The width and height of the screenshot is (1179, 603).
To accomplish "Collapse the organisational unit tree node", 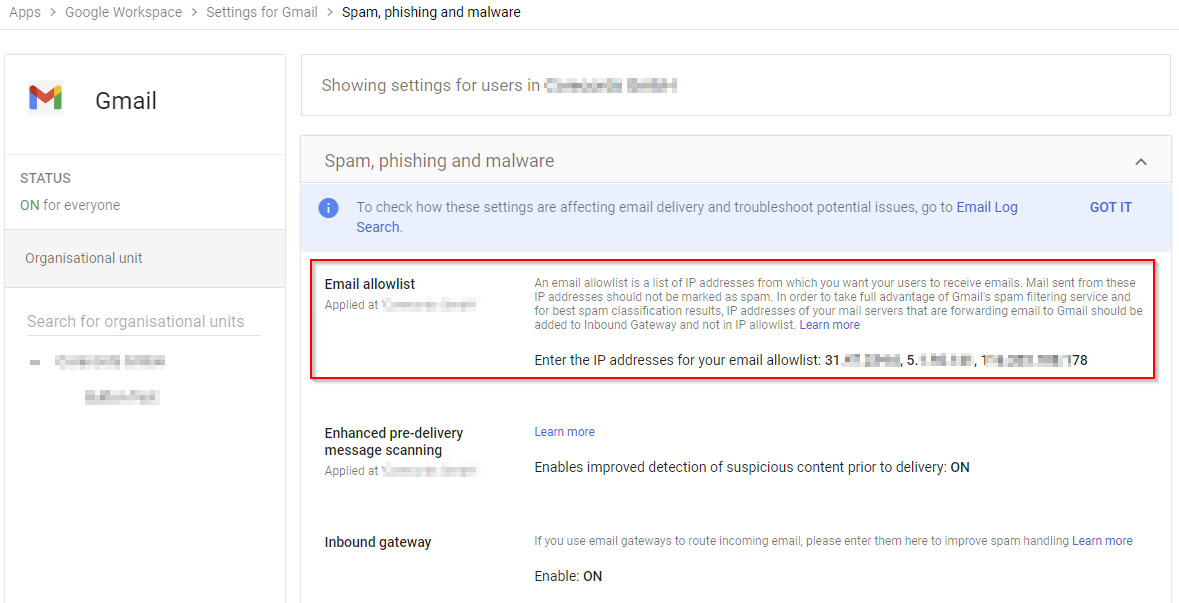I will click(35, 362).
